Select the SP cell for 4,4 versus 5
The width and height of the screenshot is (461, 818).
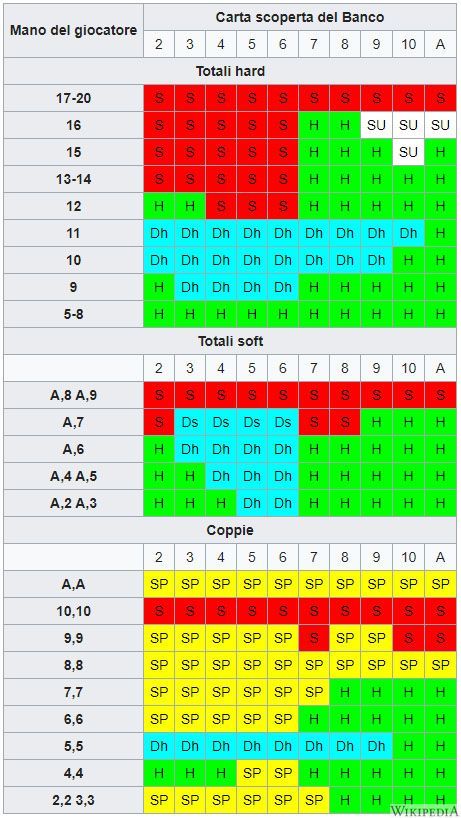[x=252, y=773]
